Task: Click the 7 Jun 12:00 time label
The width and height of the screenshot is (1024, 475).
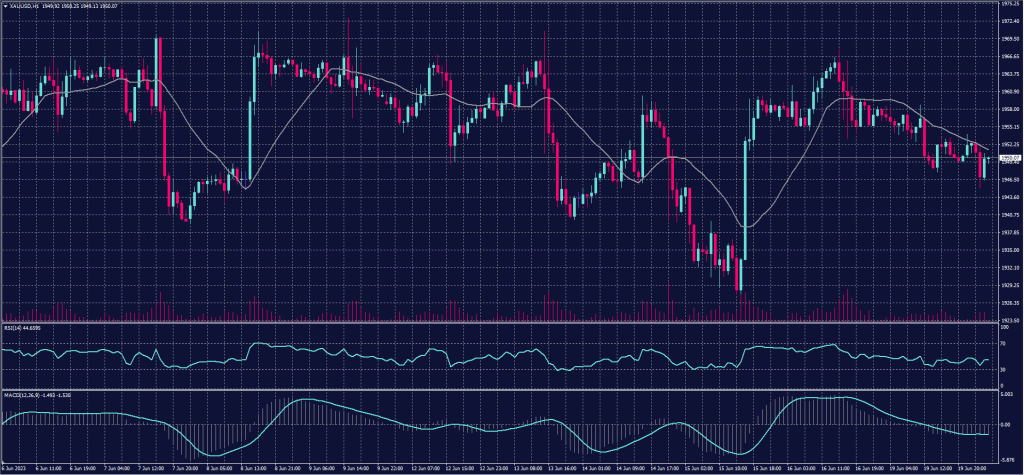Action: click(151, 468)
